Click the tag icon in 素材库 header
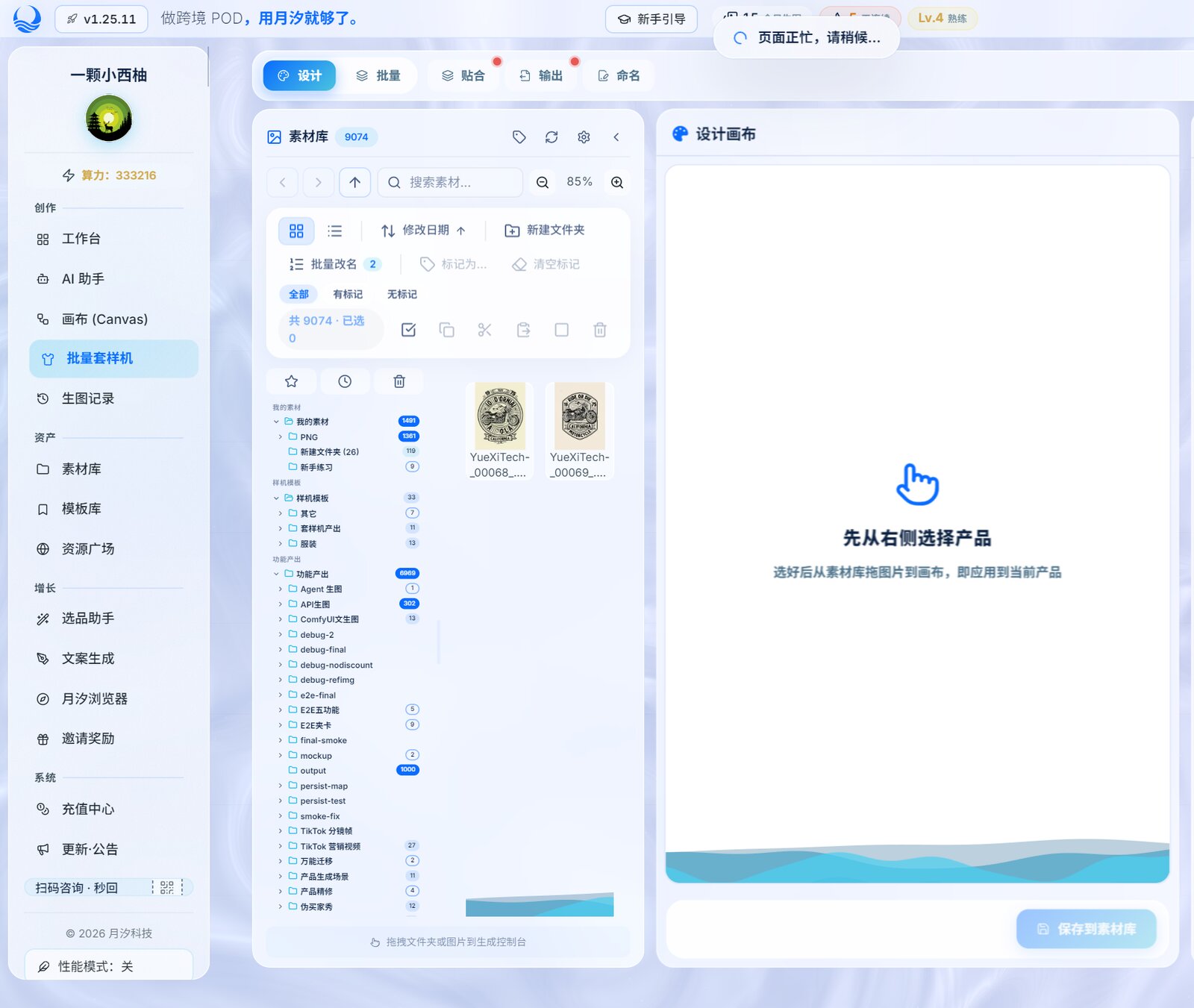This screenshot has height=1008, width=1194. coord(519,137)
